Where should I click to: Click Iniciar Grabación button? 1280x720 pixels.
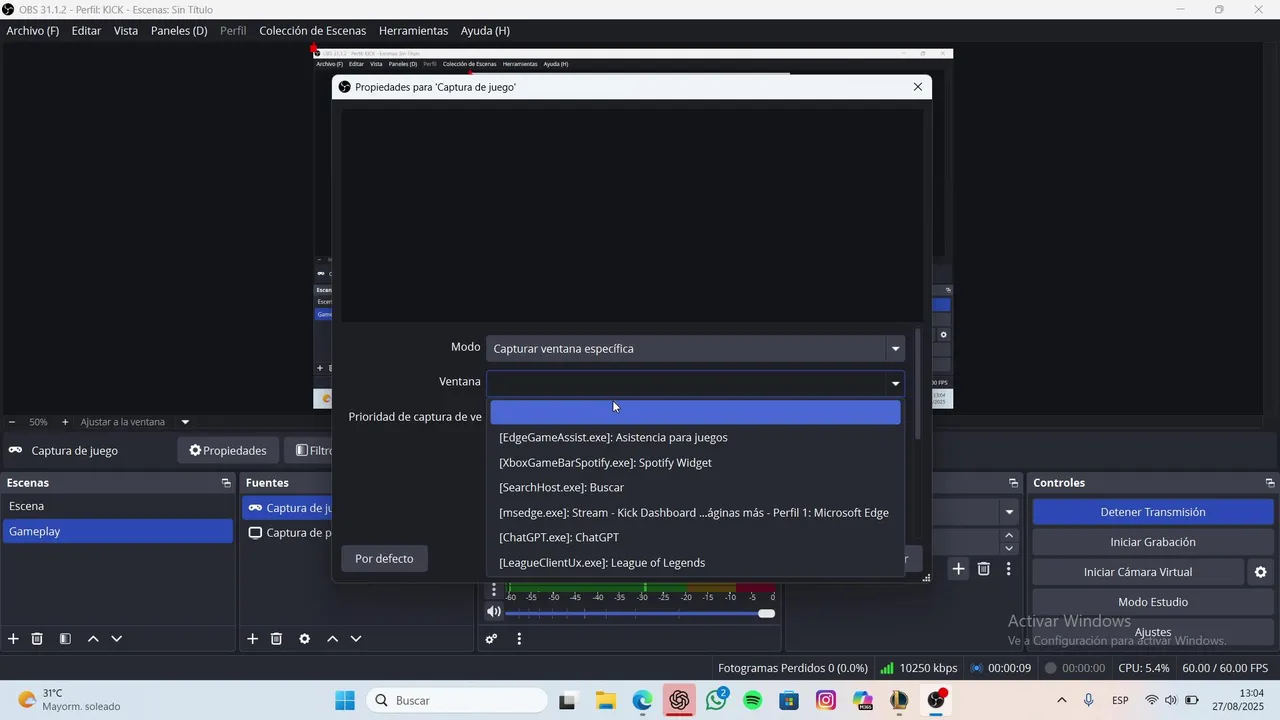tap(1153, 542)
